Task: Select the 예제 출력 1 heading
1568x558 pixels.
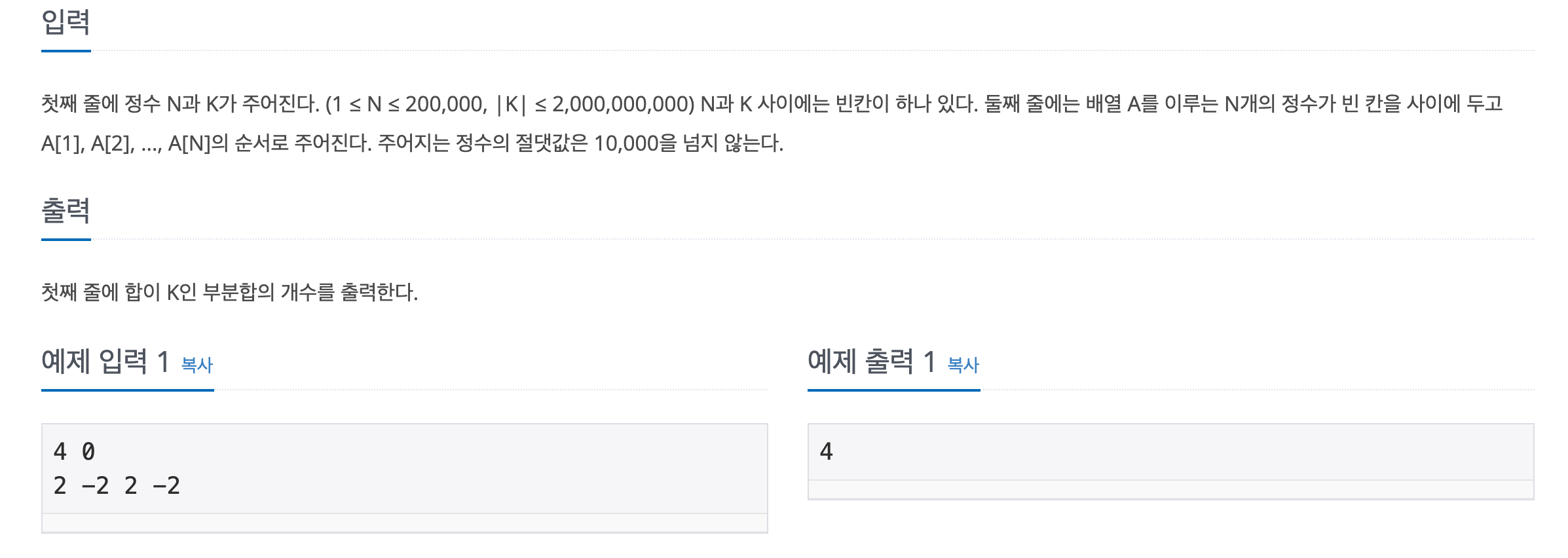Action: tap(872, 361)
